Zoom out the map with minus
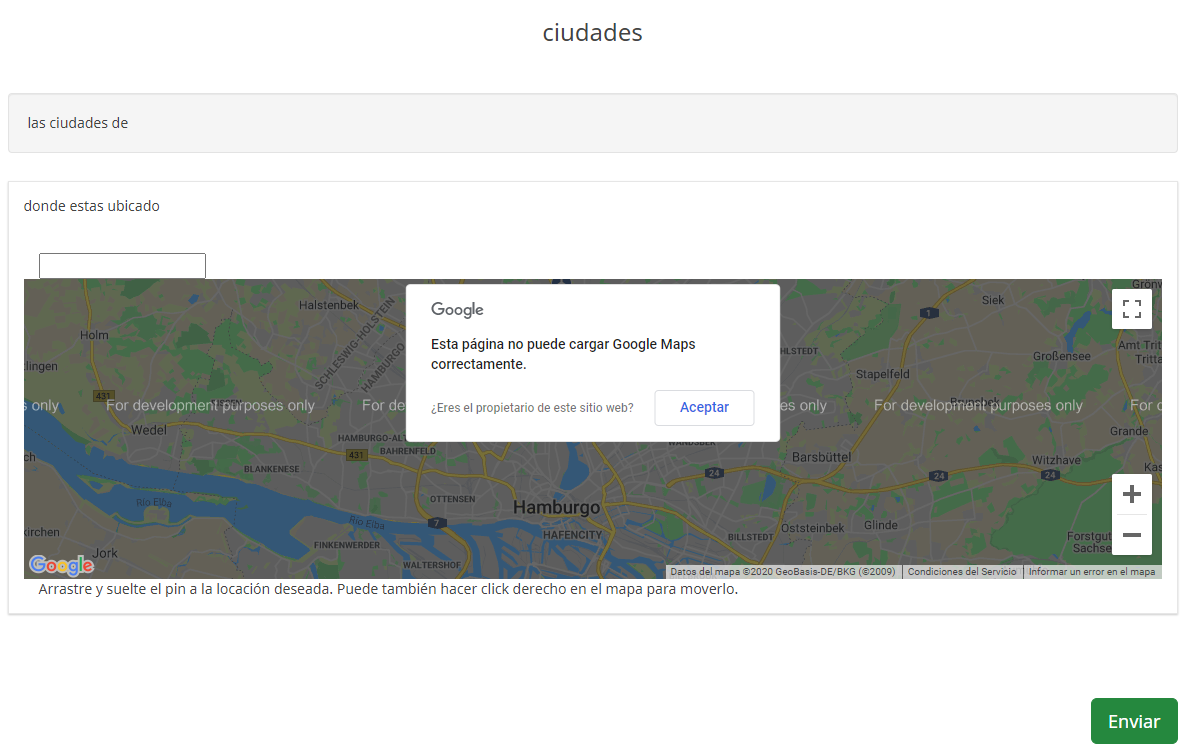The height and width of the screenshot is (755, 1202). coord(1132,535)
